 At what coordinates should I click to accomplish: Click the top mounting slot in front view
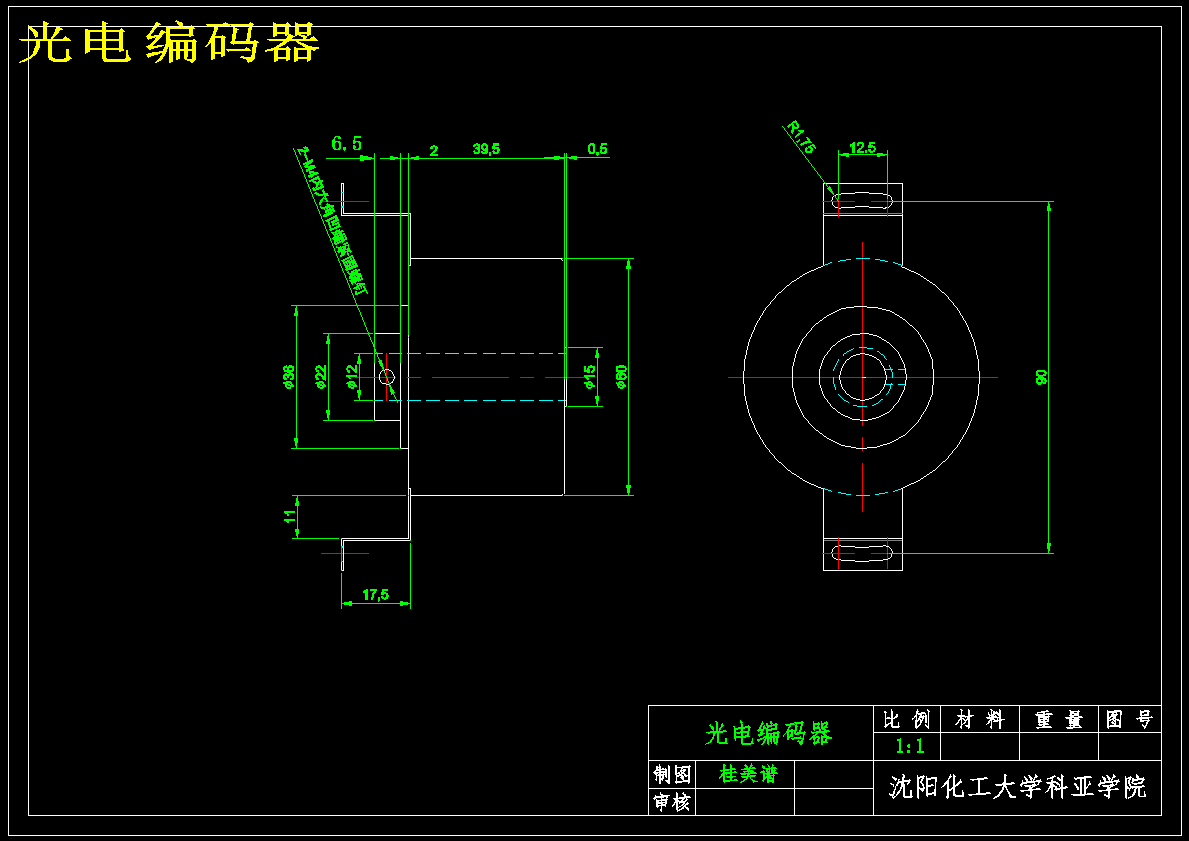pyautogui.click(x=863, y=201)
